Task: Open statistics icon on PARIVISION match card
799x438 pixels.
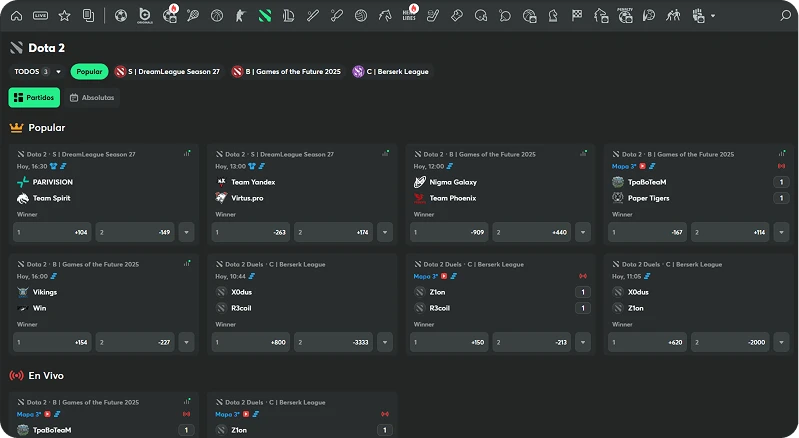Action: pyautogui.click(x=187, y=153)
